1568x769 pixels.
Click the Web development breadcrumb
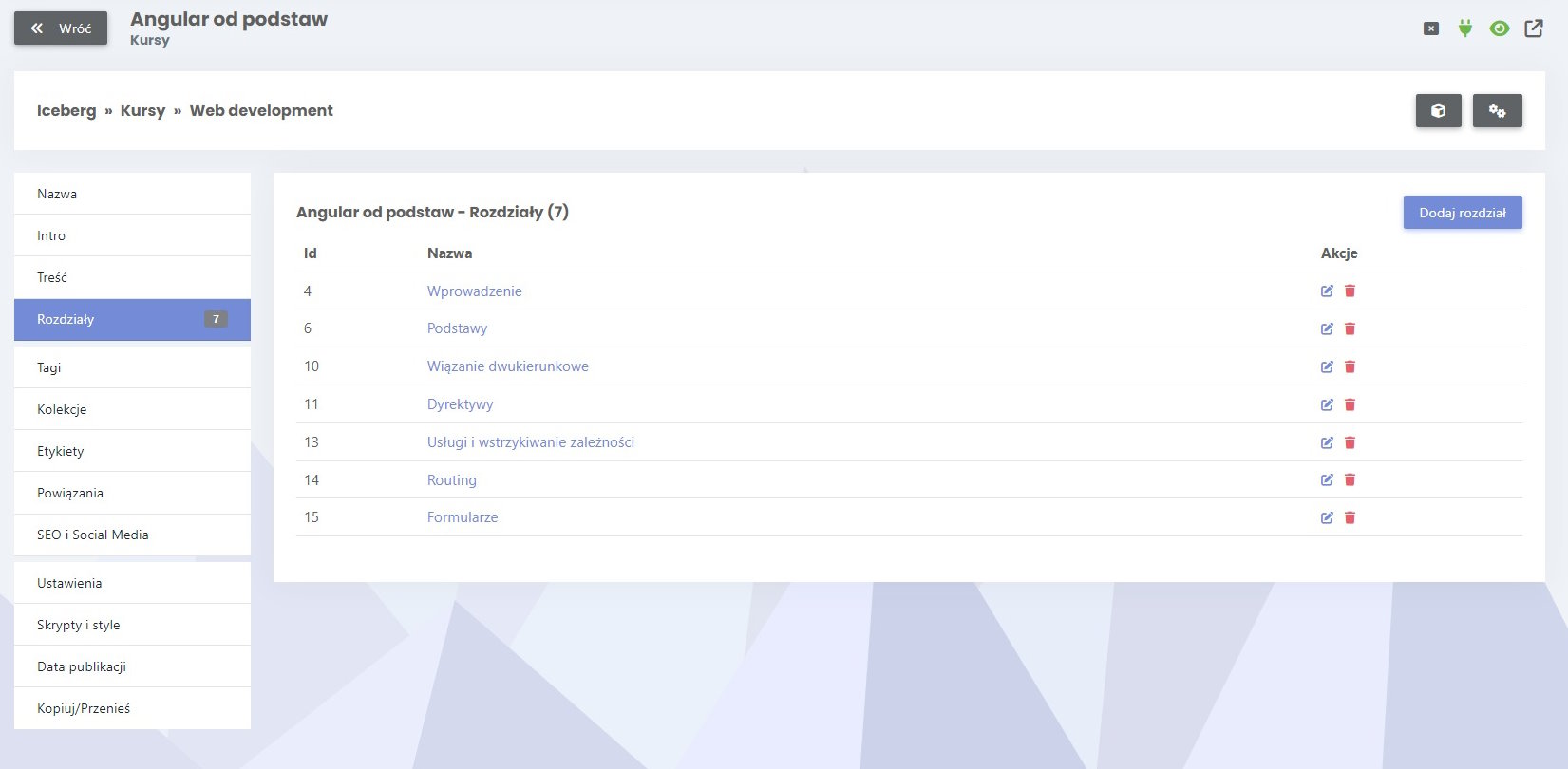(261, 110)
